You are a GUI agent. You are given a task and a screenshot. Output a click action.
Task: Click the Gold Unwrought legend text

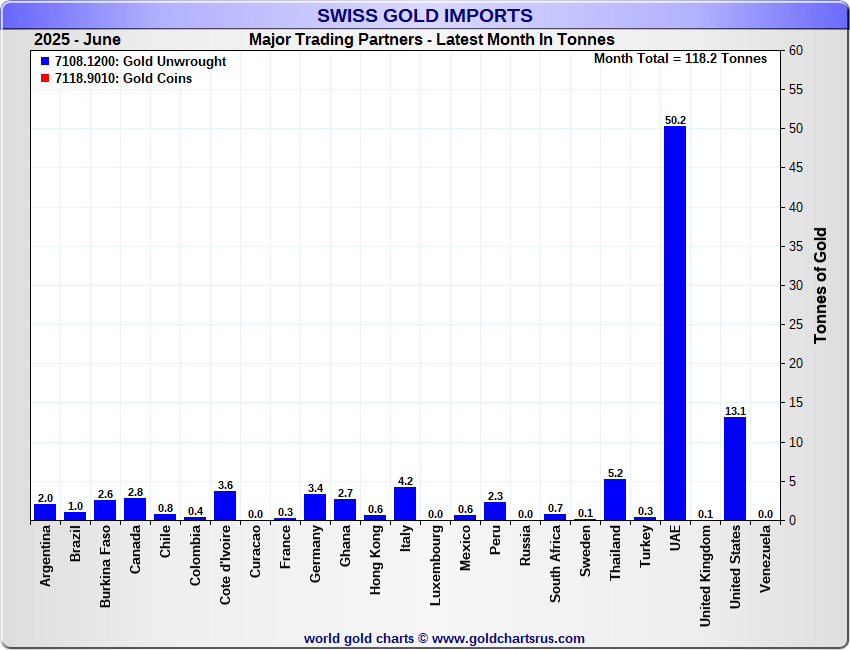(x=139, y=62)
